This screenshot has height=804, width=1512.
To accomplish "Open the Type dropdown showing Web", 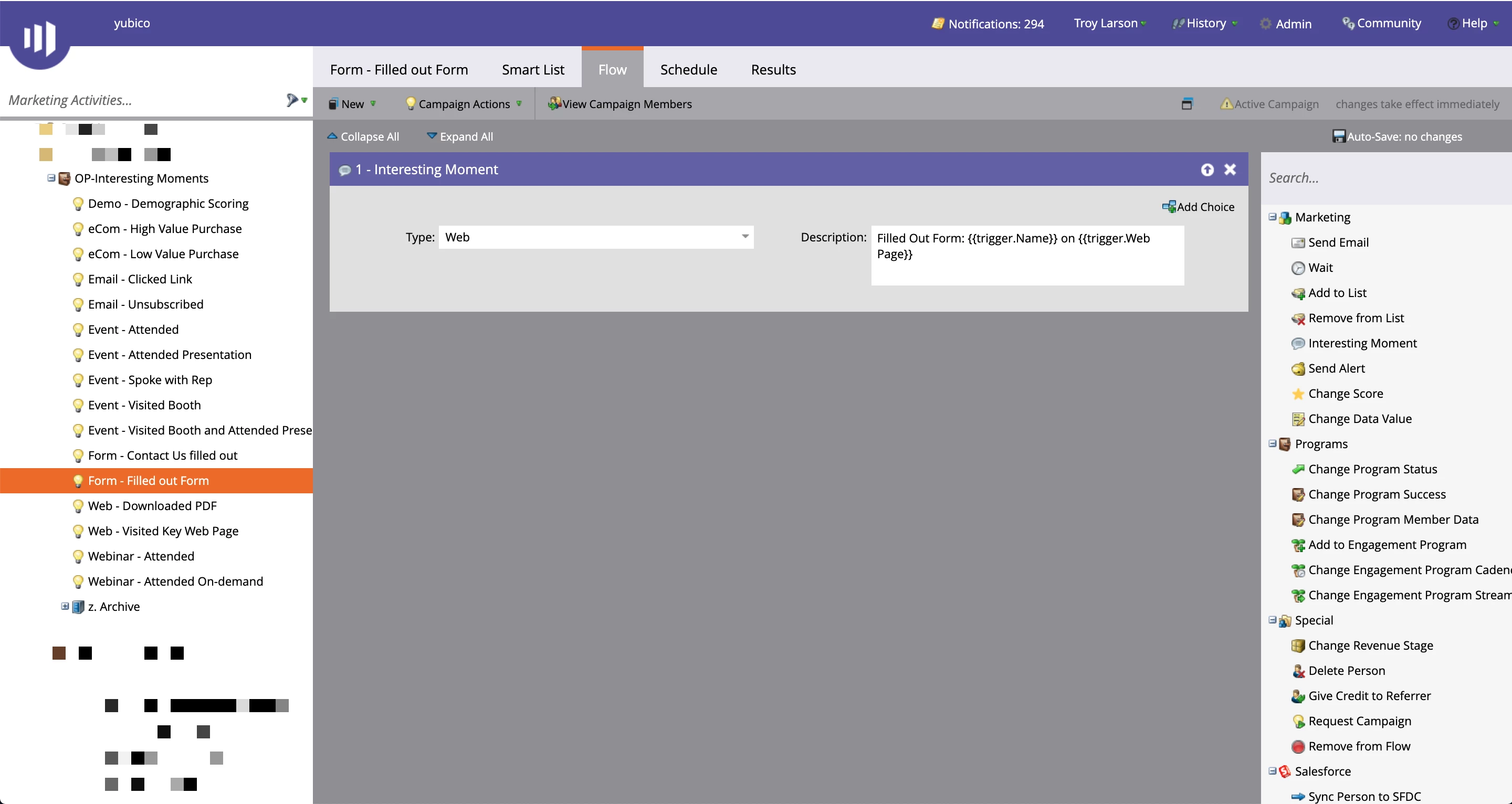I will click(x=744, y=237).
